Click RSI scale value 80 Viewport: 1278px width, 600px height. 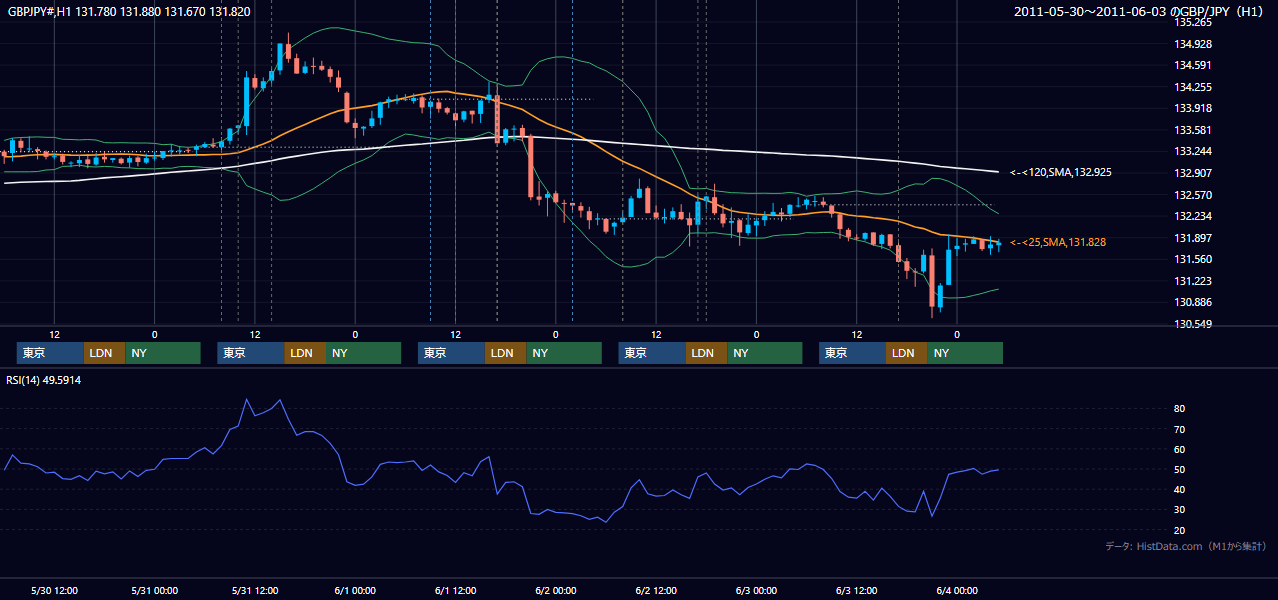click(x=1180, y=409)
